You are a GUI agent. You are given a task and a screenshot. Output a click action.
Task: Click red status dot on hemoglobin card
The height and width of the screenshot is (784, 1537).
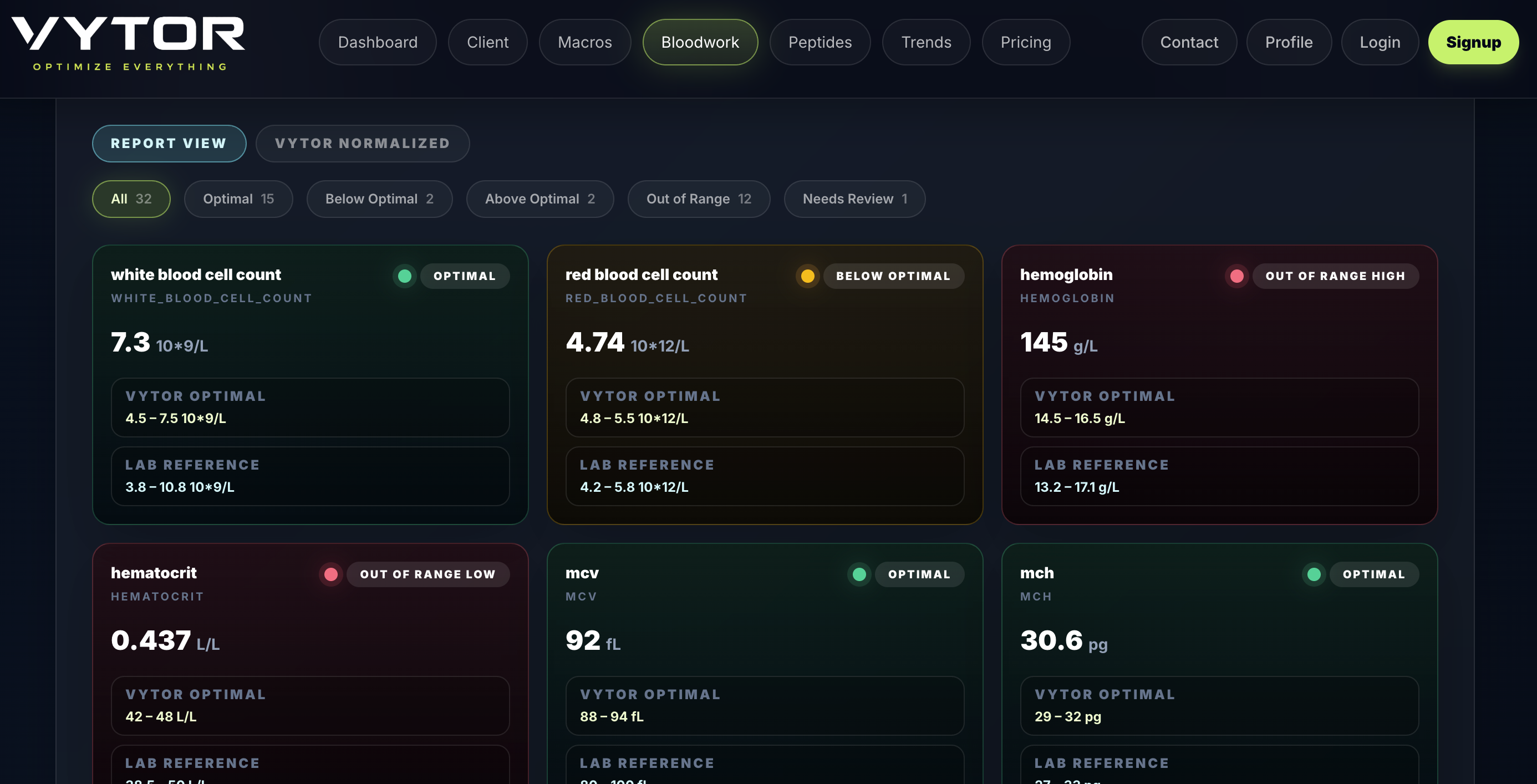point(1237,276)
